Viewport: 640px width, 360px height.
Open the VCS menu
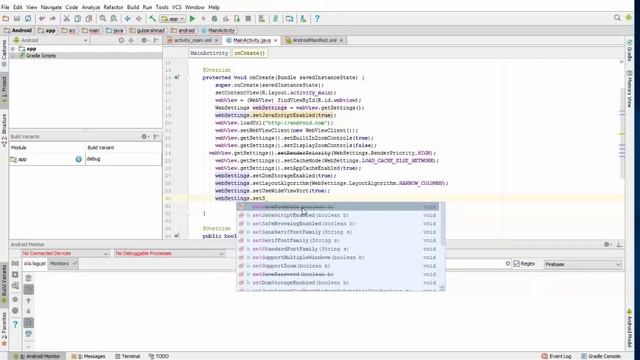(176, 7)
